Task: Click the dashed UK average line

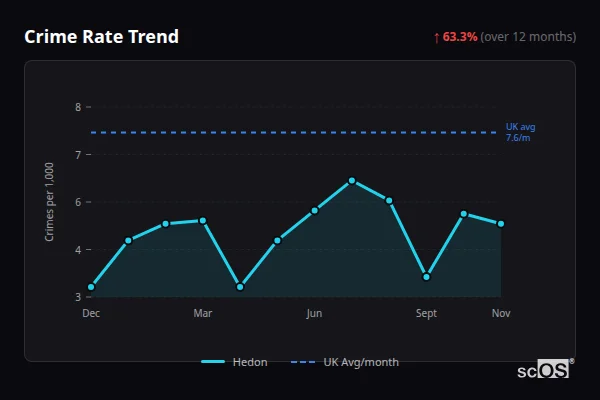Action: 293,132
